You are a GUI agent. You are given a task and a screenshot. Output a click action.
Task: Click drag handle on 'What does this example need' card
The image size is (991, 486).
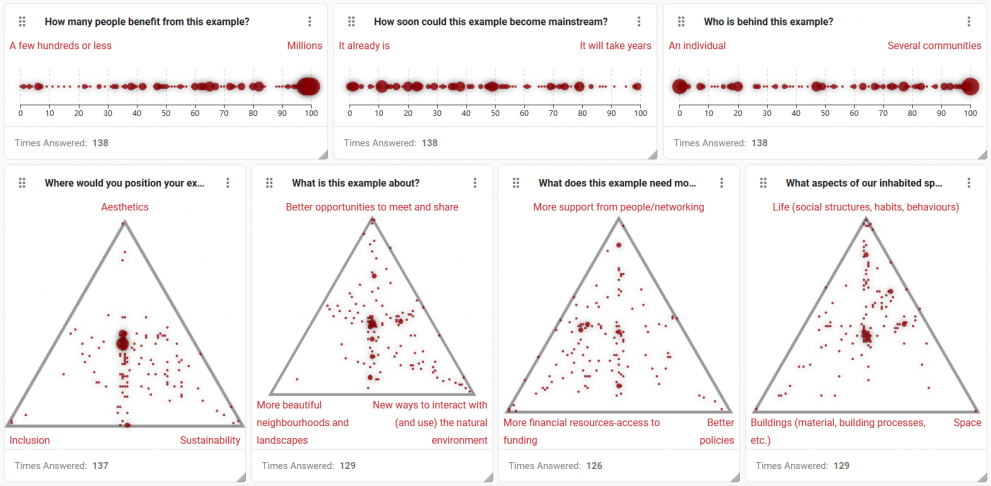tap(516, 183)
